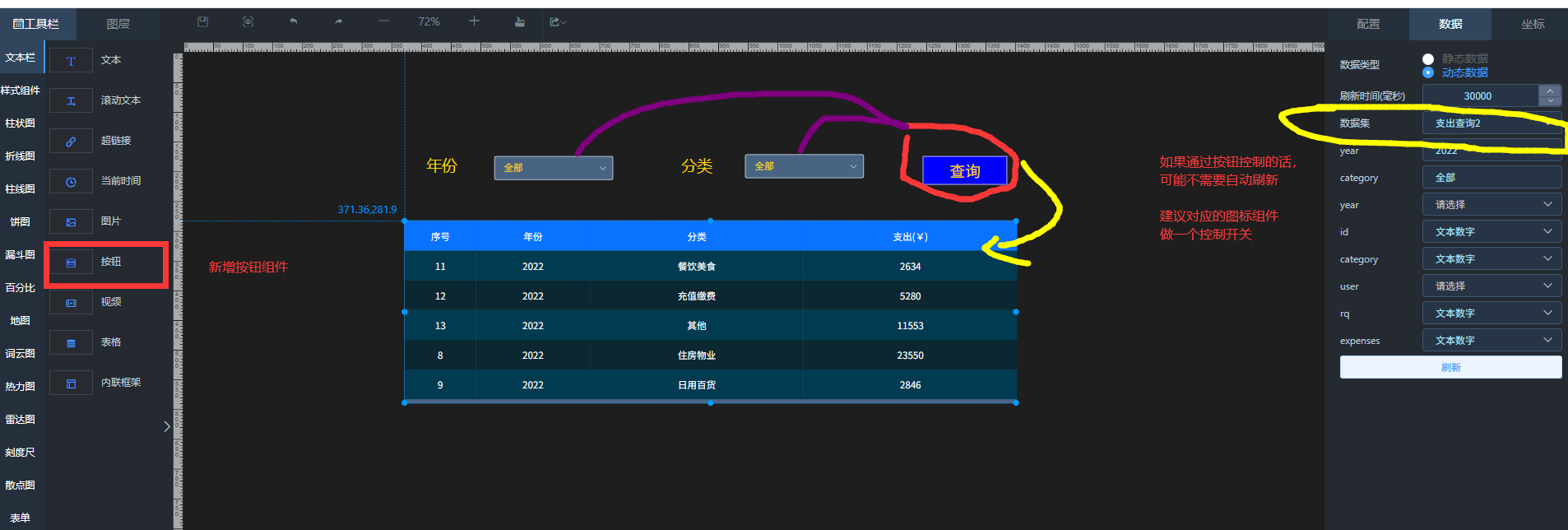
Task: Open the 分类 dropdown on canvas
Action: click(x=804, y=166)
